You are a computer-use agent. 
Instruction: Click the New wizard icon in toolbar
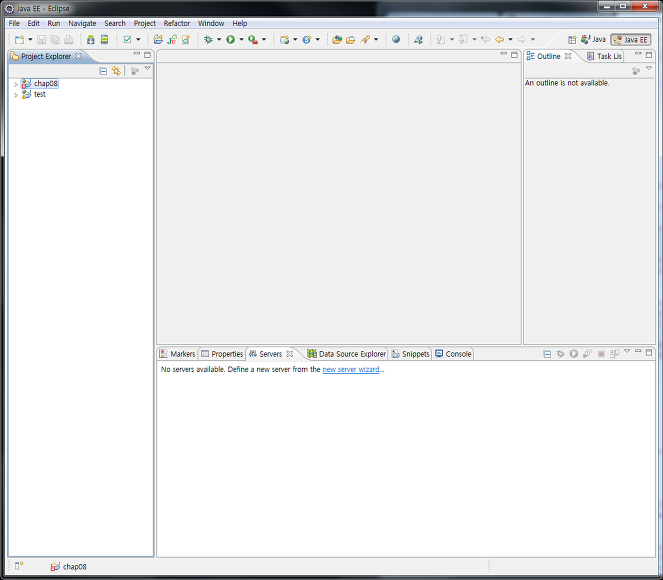[x=19, y=40]
